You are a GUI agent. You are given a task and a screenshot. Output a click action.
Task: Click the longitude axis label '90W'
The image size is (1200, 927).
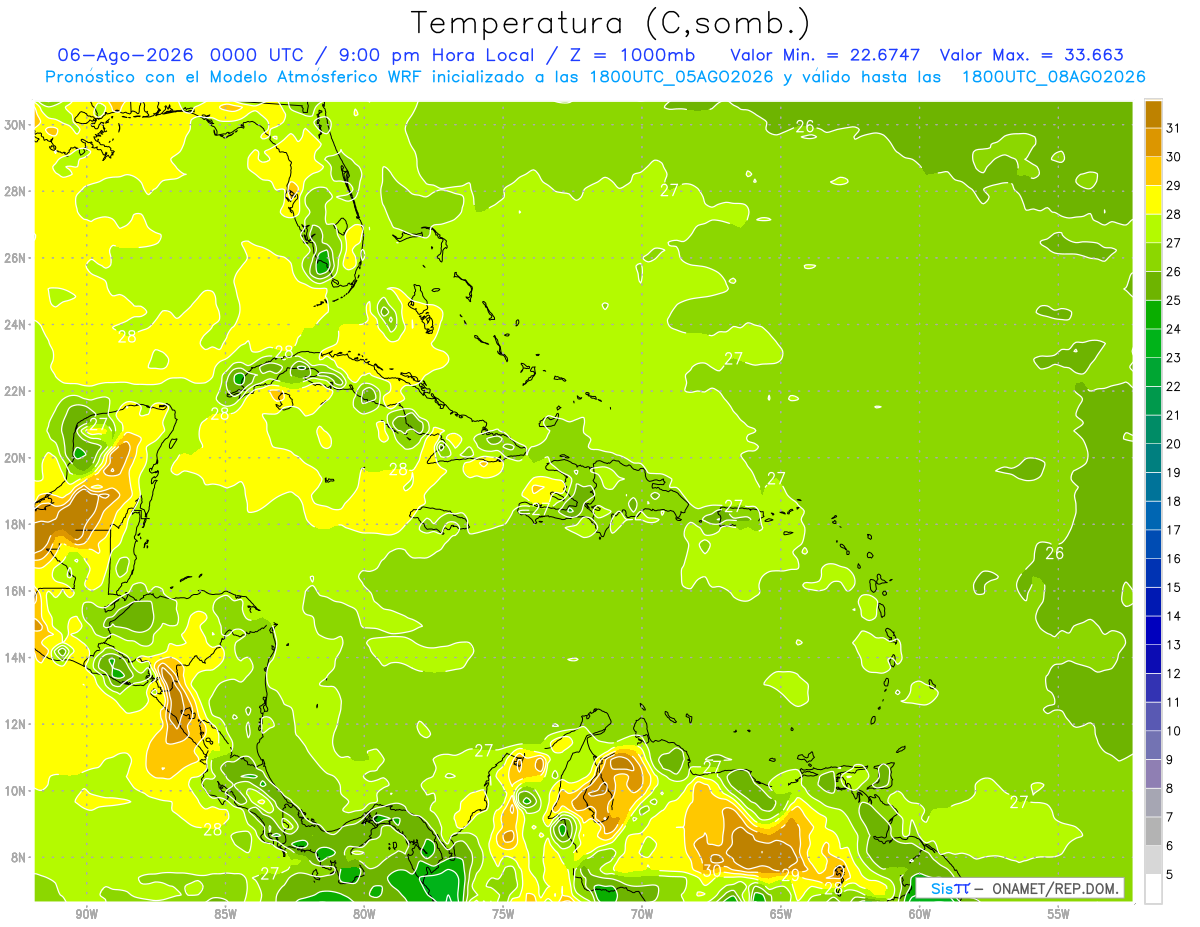86,914
